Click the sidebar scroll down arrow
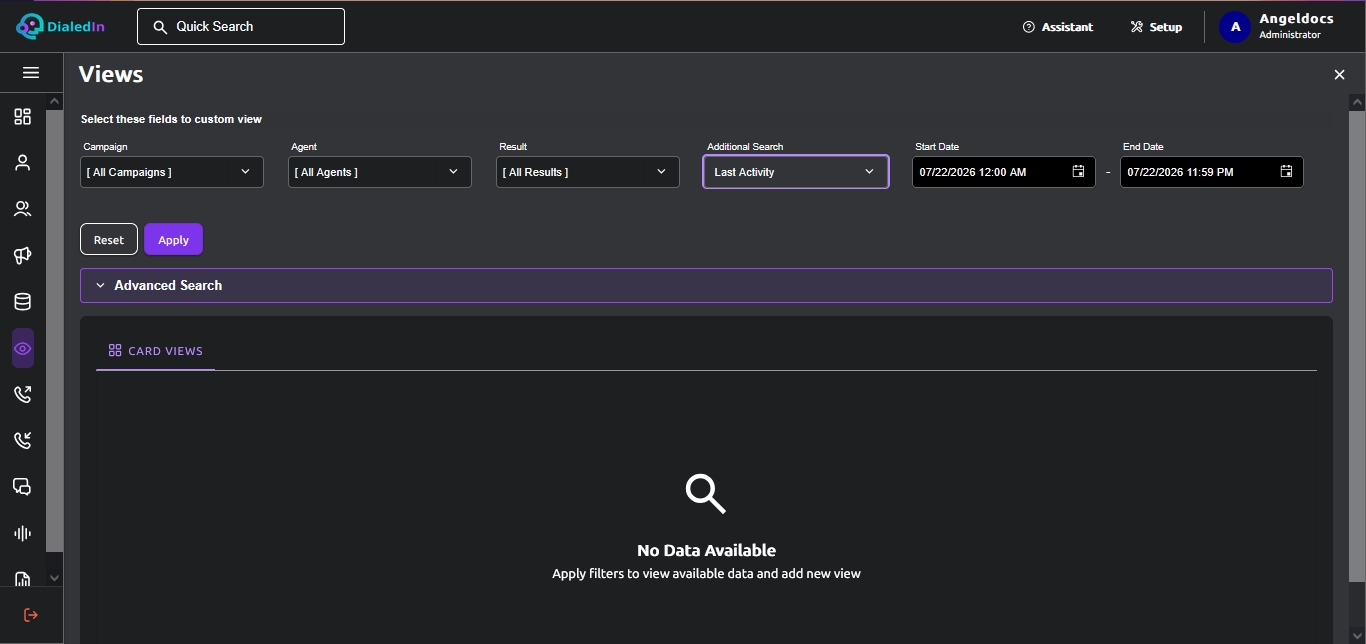1366x644 pixels. [x=54, y=577]
